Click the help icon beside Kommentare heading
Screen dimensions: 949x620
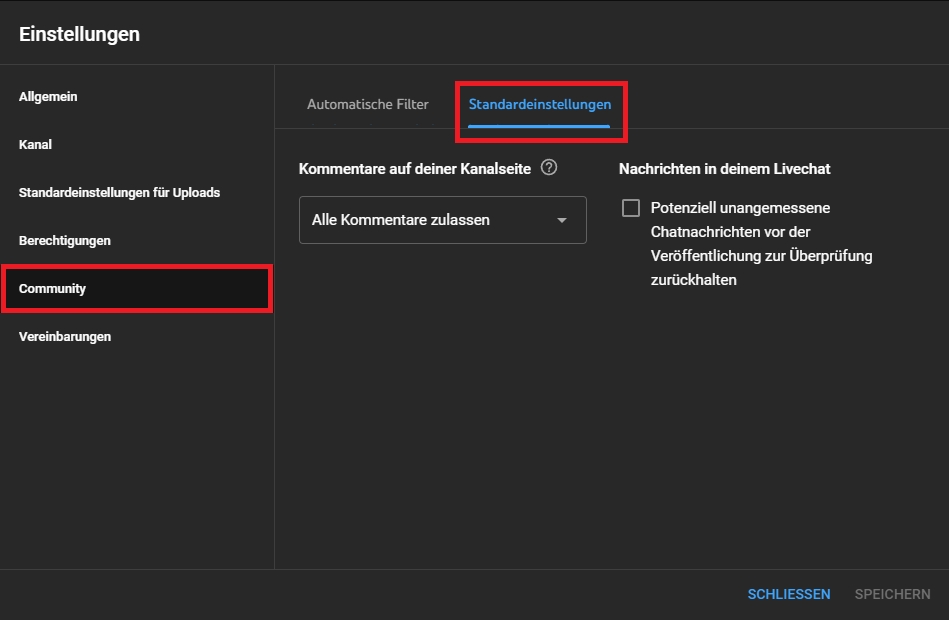[x=548, y=168]
